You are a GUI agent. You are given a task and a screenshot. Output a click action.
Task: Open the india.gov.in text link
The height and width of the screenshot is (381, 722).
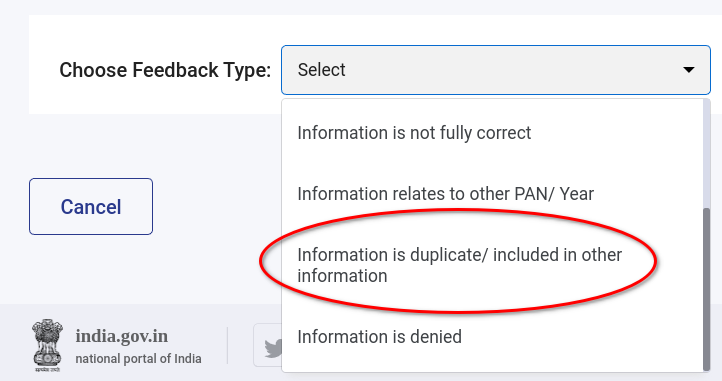point(122,336)
